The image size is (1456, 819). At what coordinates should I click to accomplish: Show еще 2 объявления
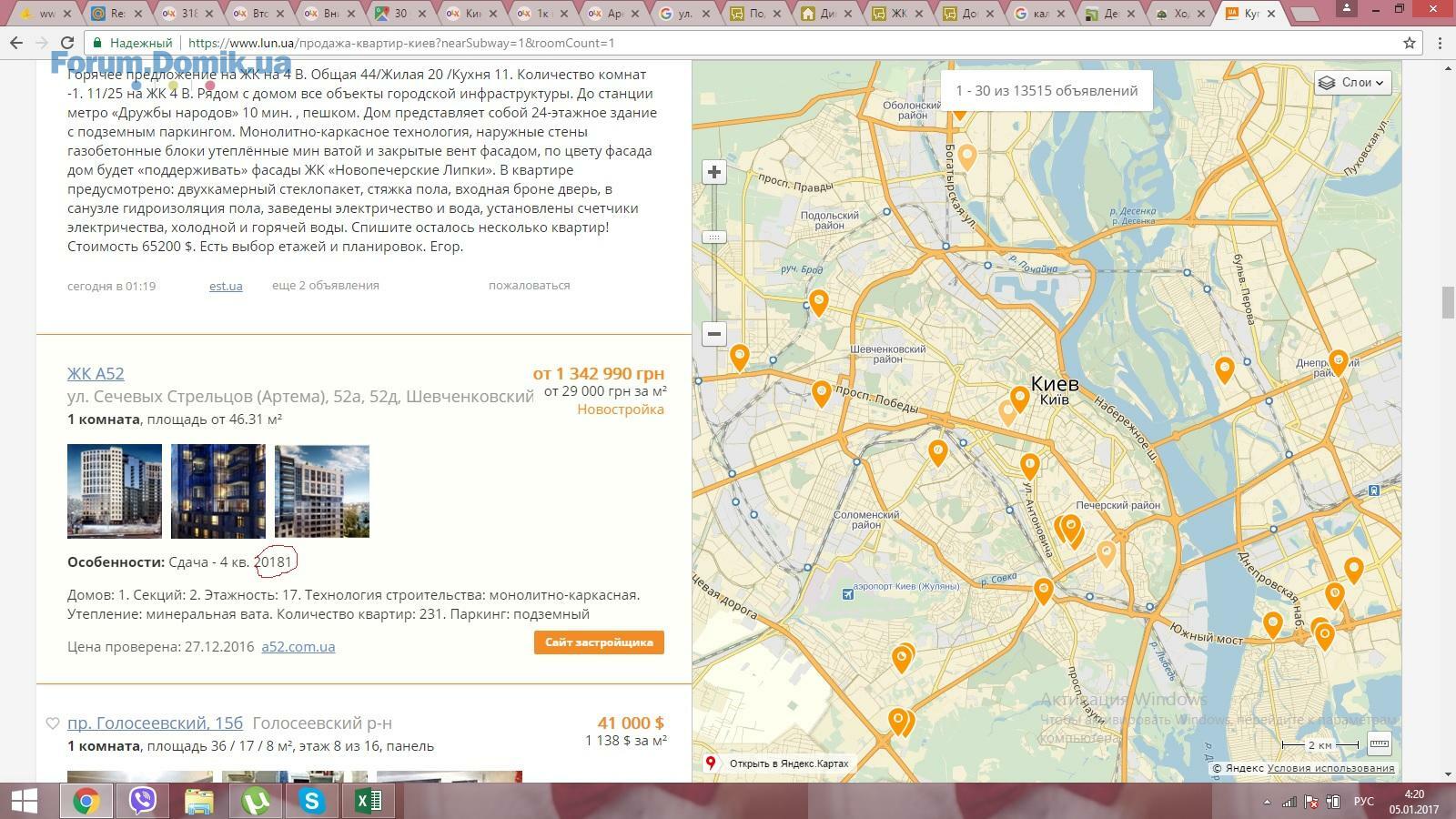tap(325, 285)
